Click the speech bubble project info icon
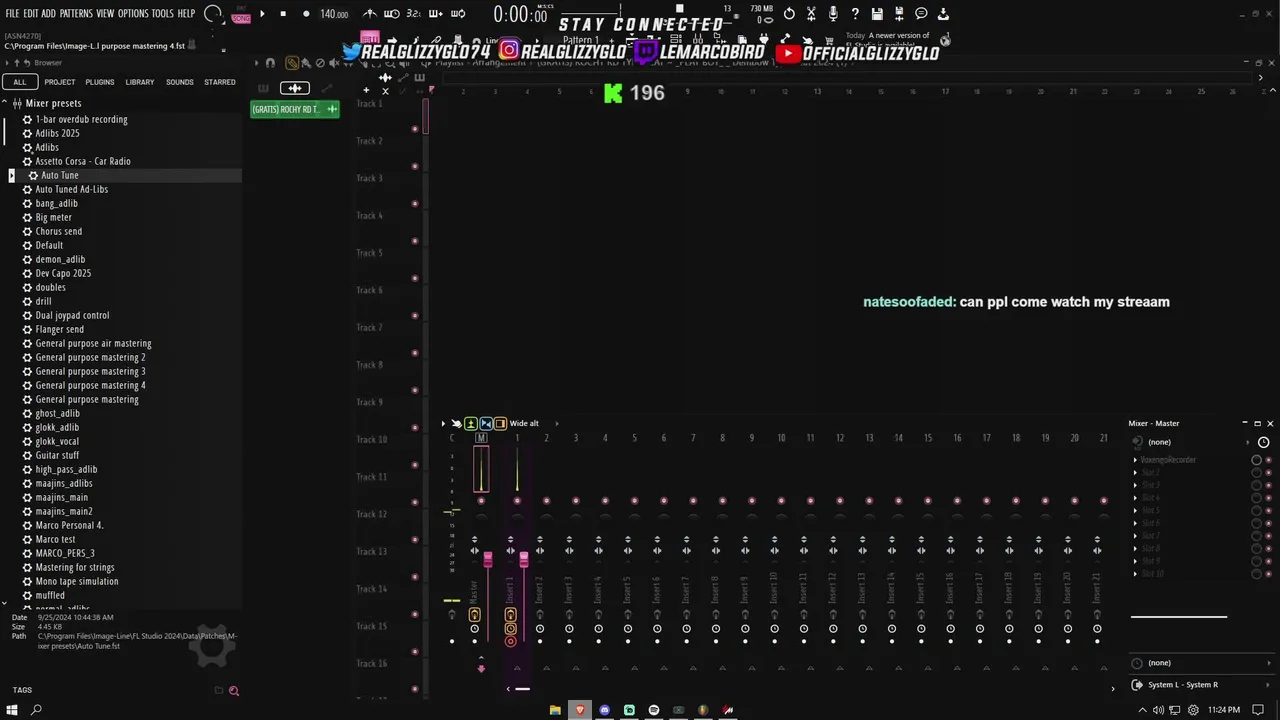Image resolution: width=1280 pixels, height=720 pixels. pos(921,14)
